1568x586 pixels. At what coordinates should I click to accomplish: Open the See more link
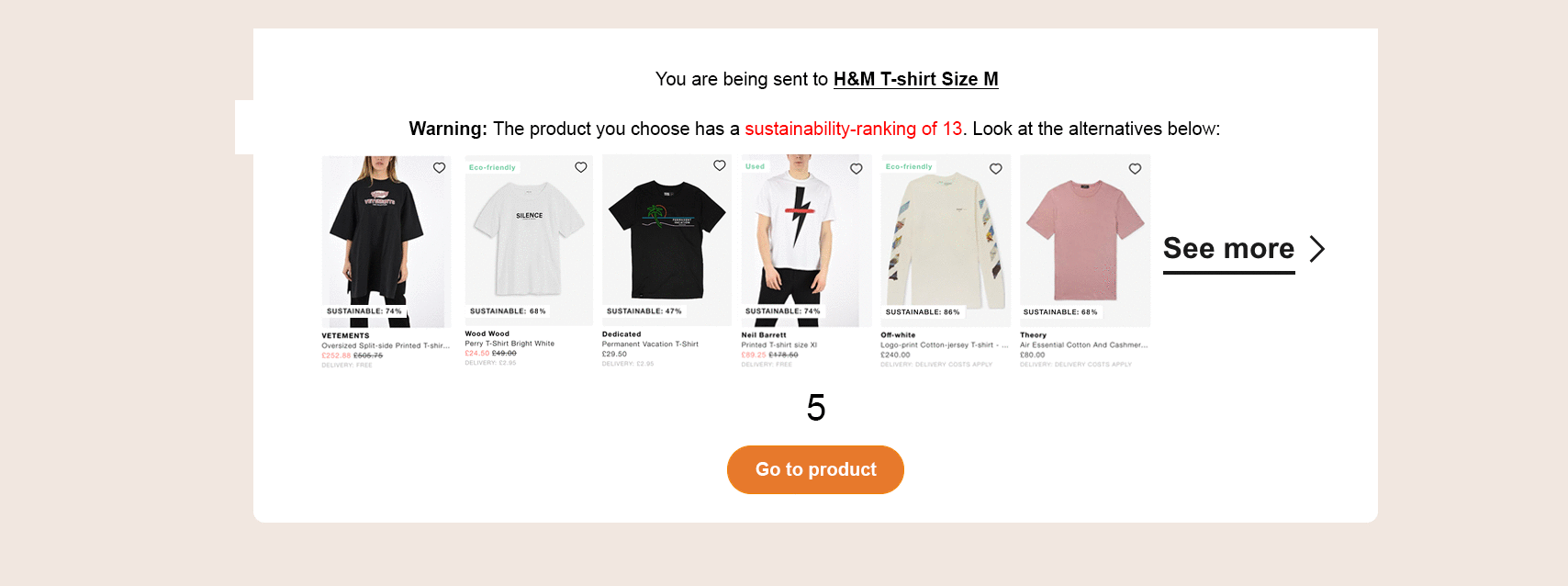pyautogui.click(x=1228, y=249)
